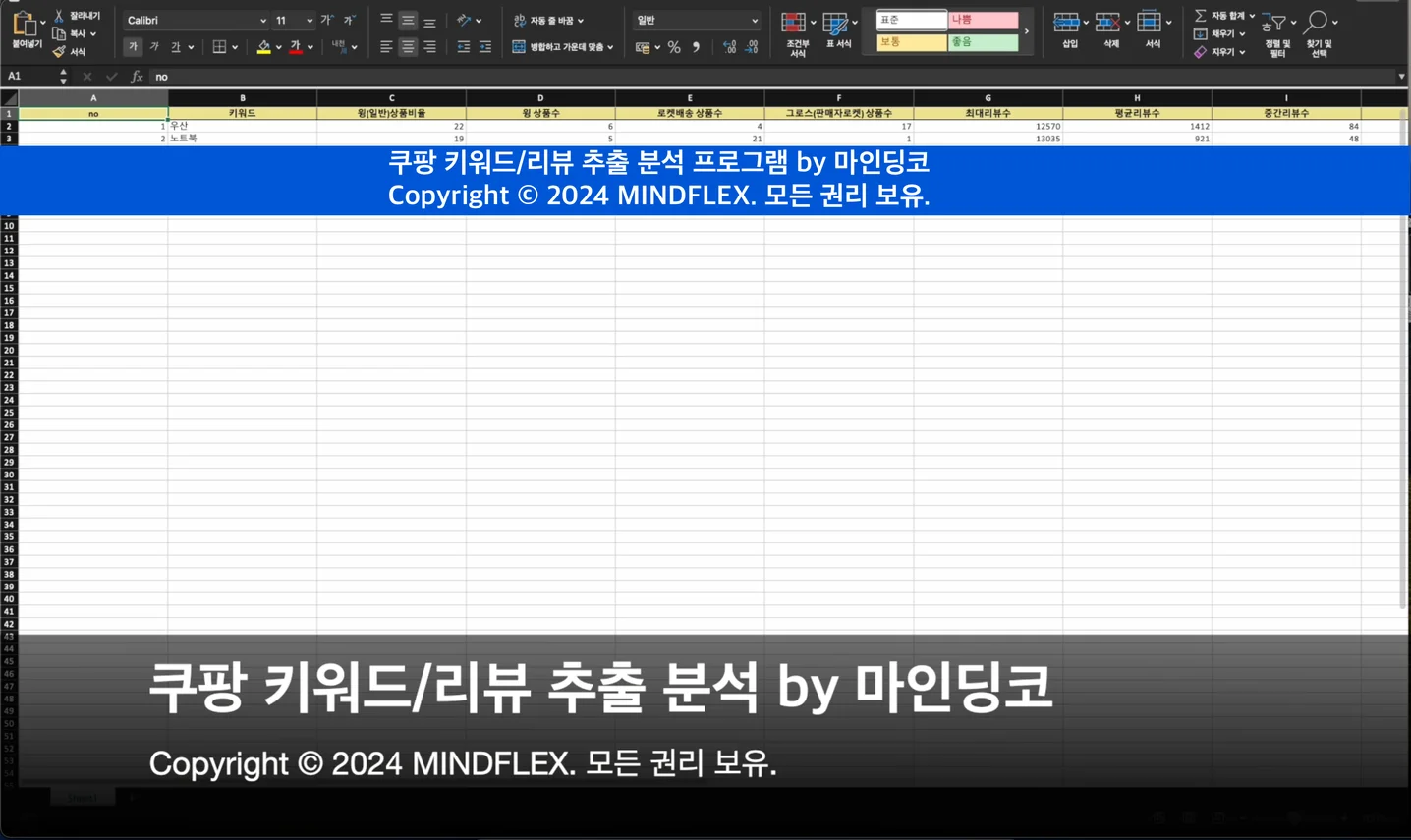Align text to top icon

coord(386,20)
